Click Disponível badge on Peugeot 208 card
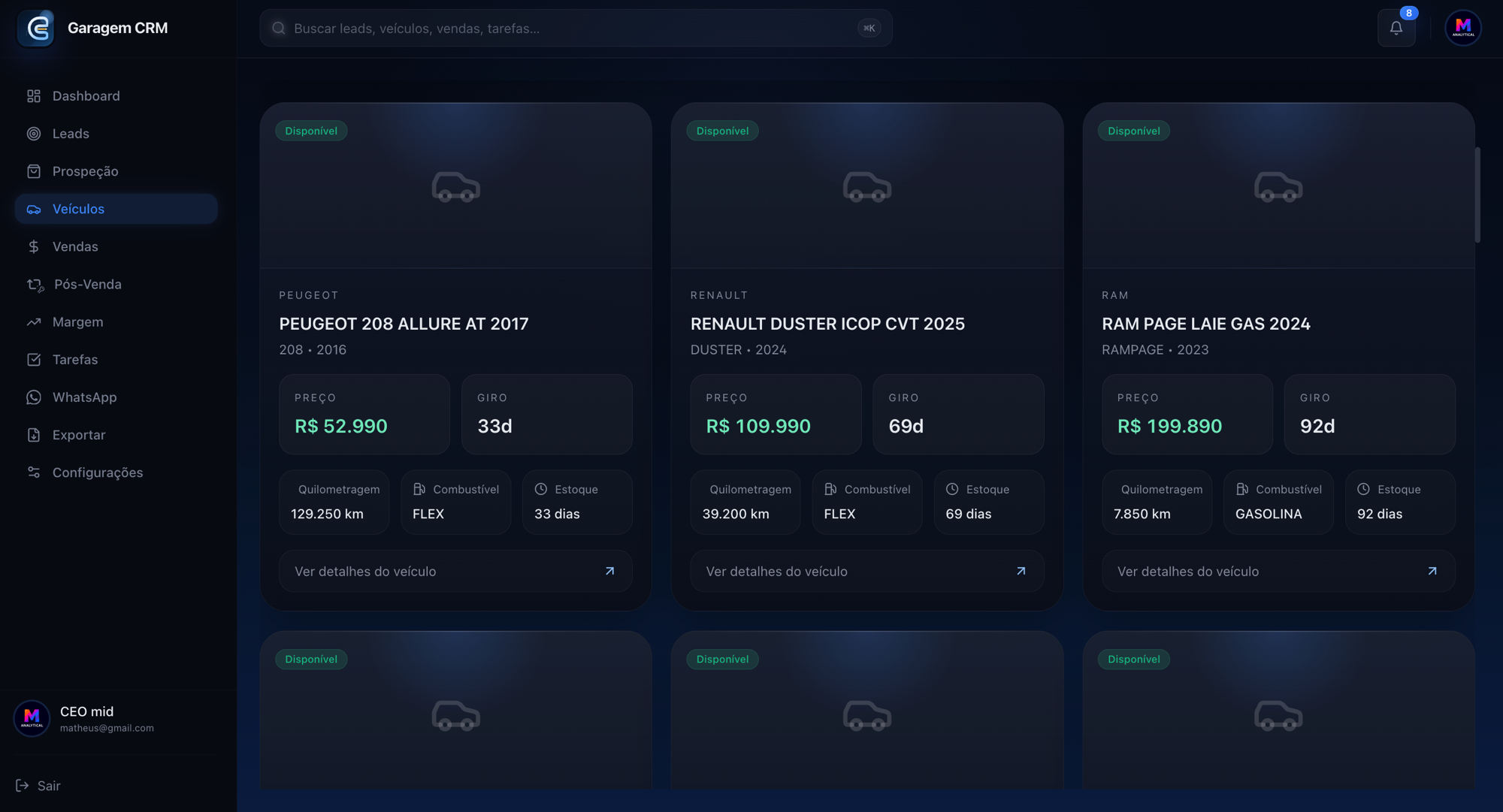 pos(311,131)
